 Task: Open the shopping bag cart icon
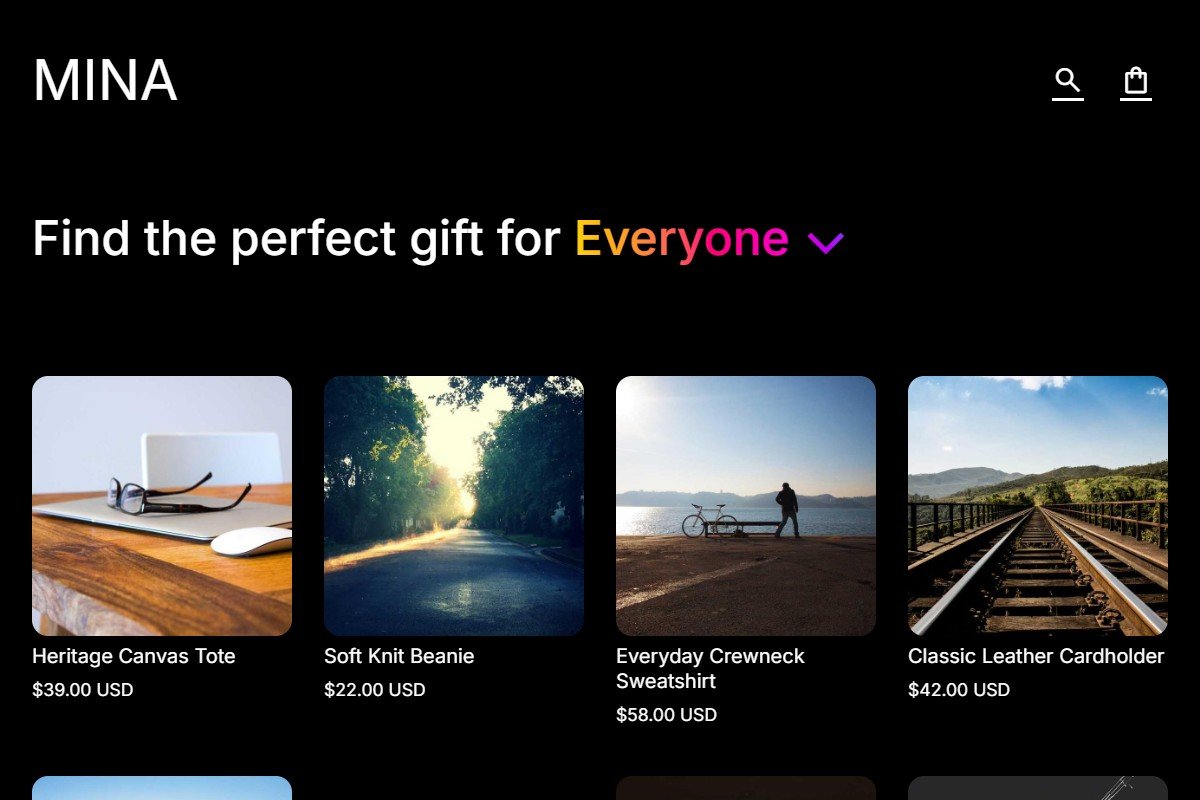point(1136,82)
